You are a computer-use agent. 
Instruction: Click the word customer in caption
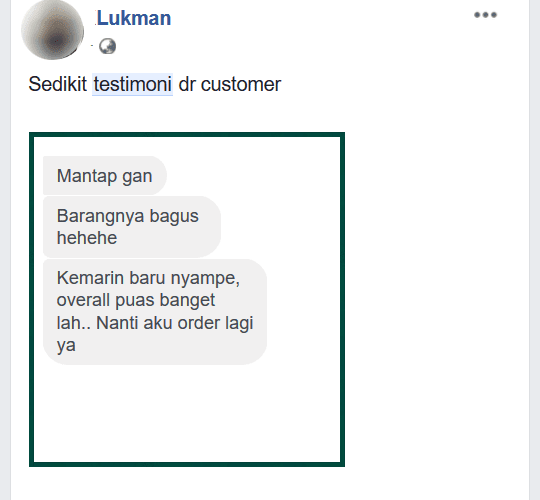[241, 84]
